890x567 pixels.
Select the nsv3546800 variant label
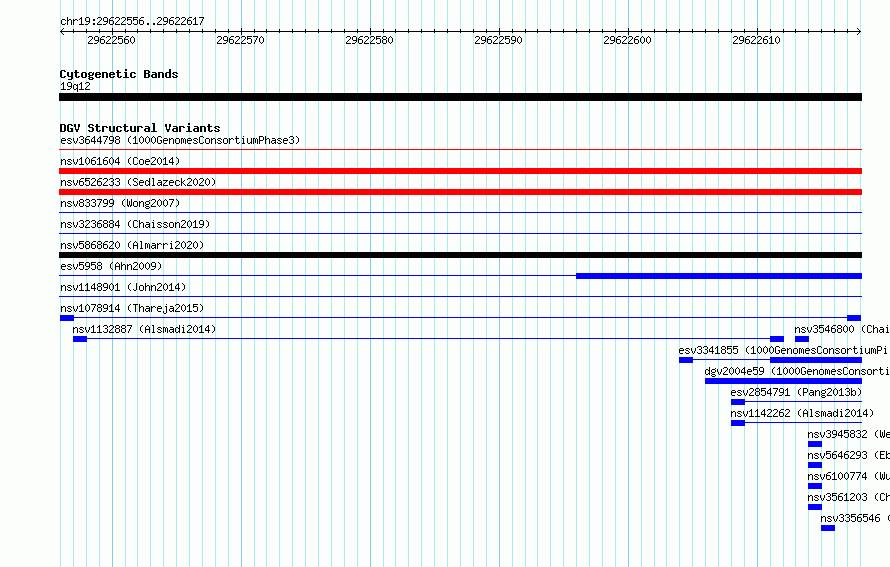pyautogui.click(x=842, y=329)
